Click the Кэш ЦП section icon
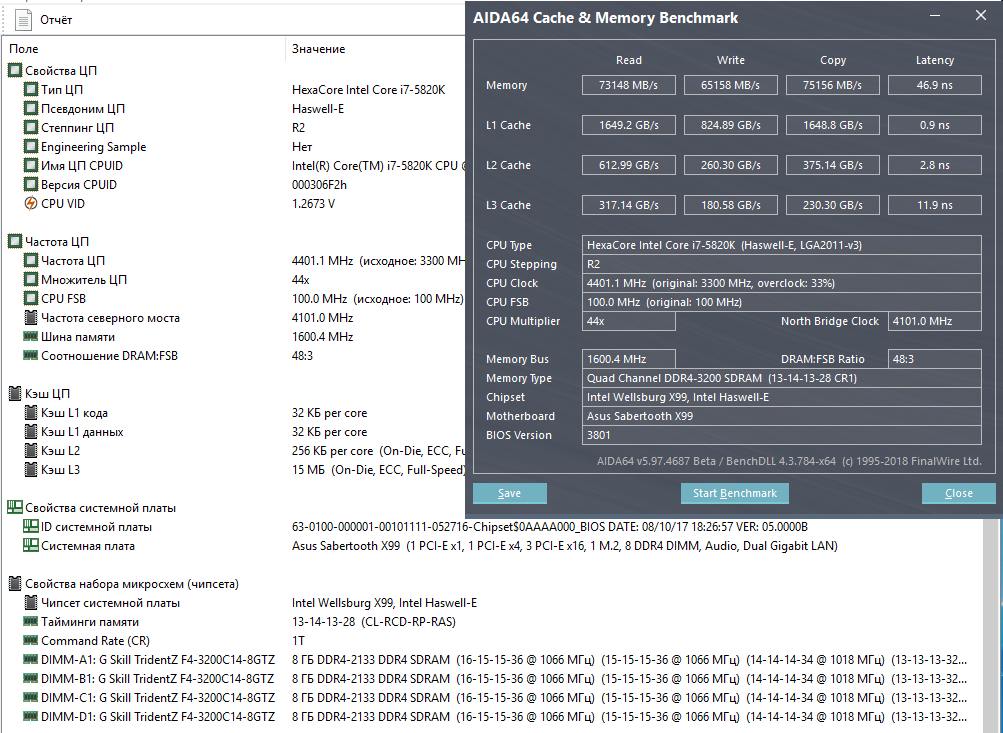This screenshot has width=1003, height=733. pos(15,393)
